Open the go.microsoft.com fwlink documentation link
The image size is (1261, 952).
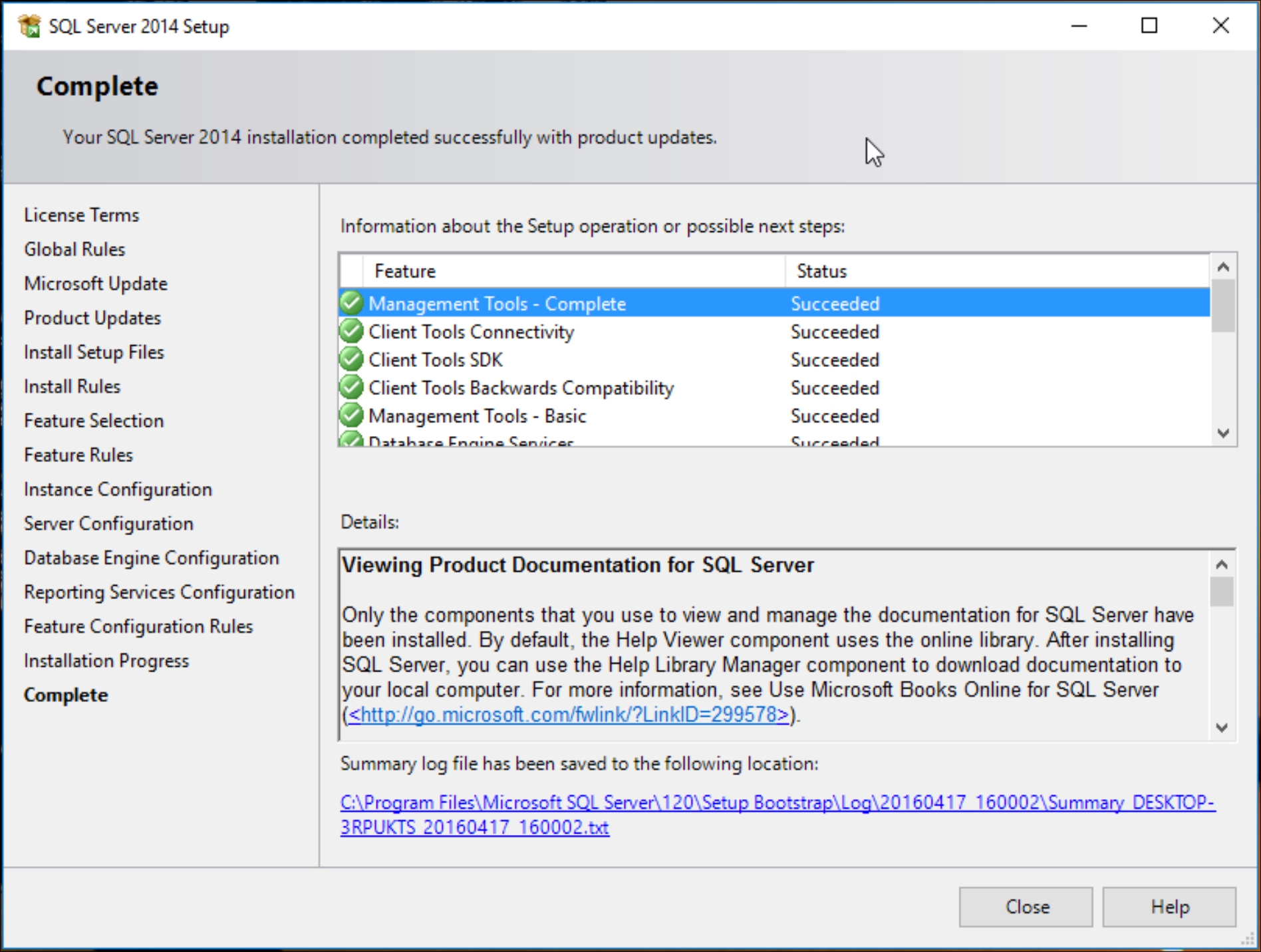pos(569,715)
